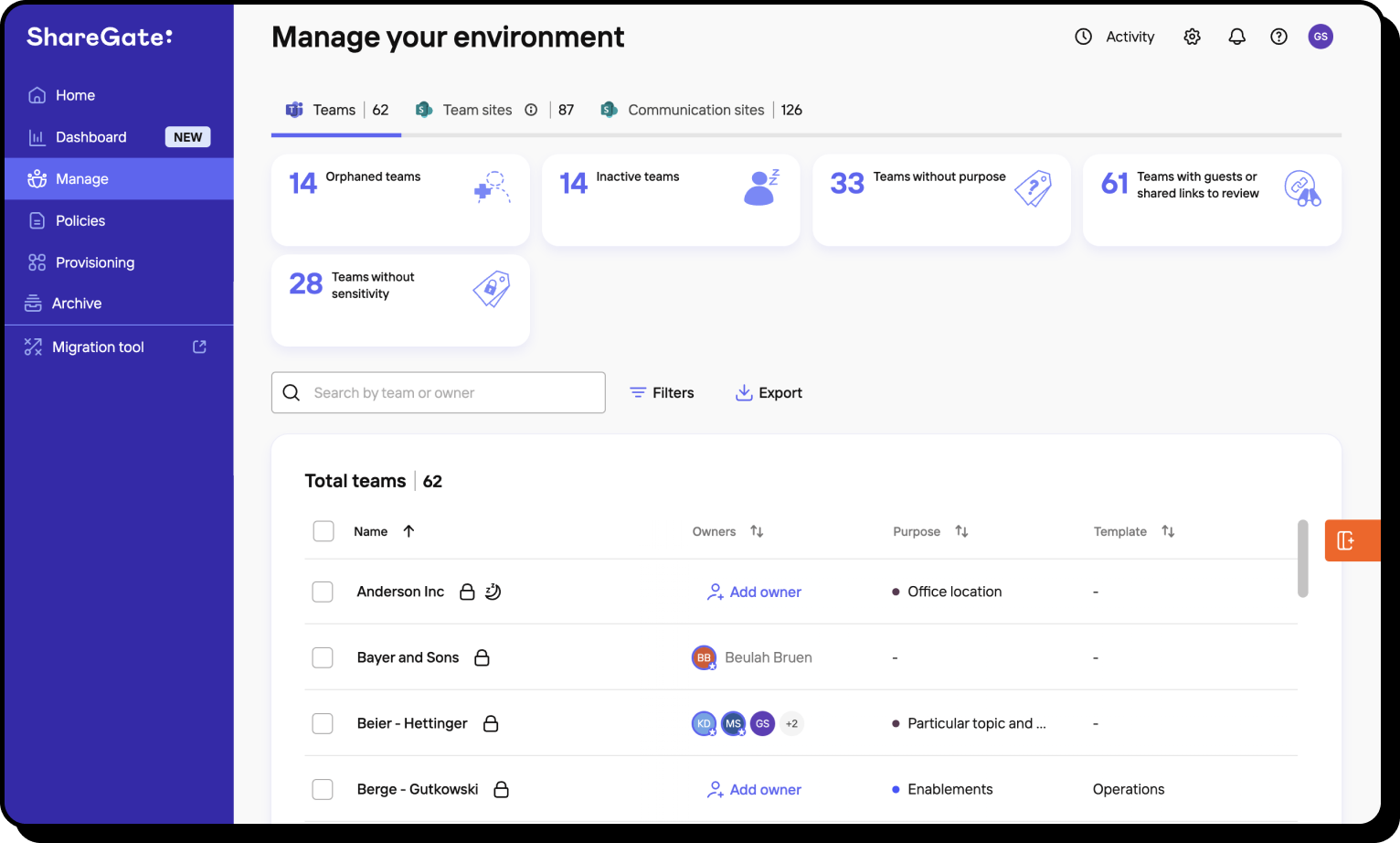Open the Anderson Inc team name
The width and height of the screenshot is (1400, 843).
400,592
